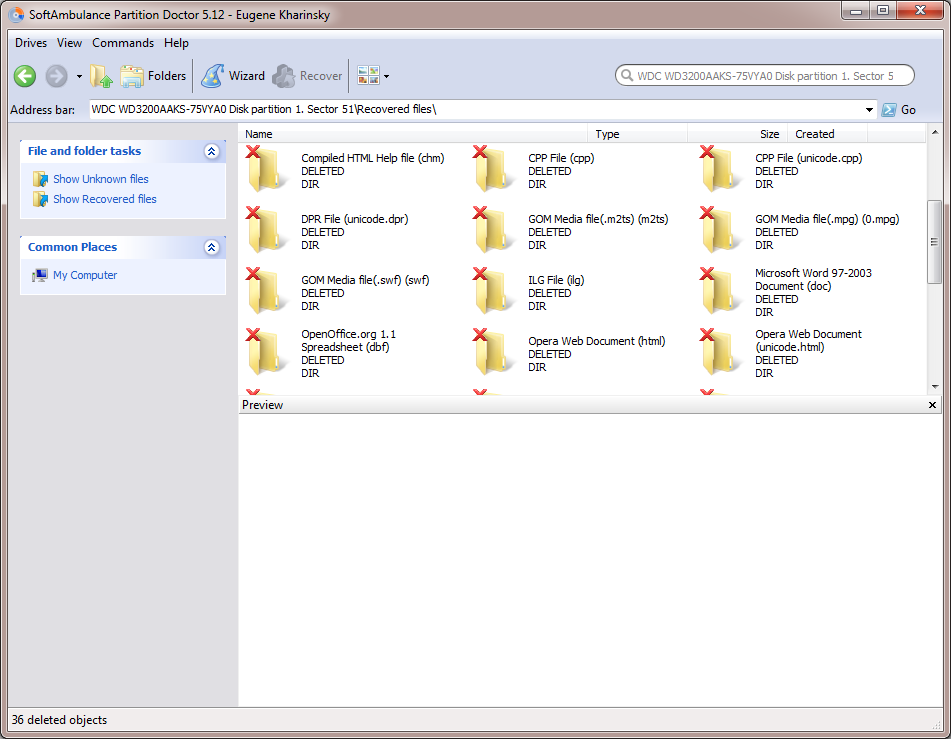Click the '36 deleted objects' status text
Screen dimensions: 951x739
59,720
